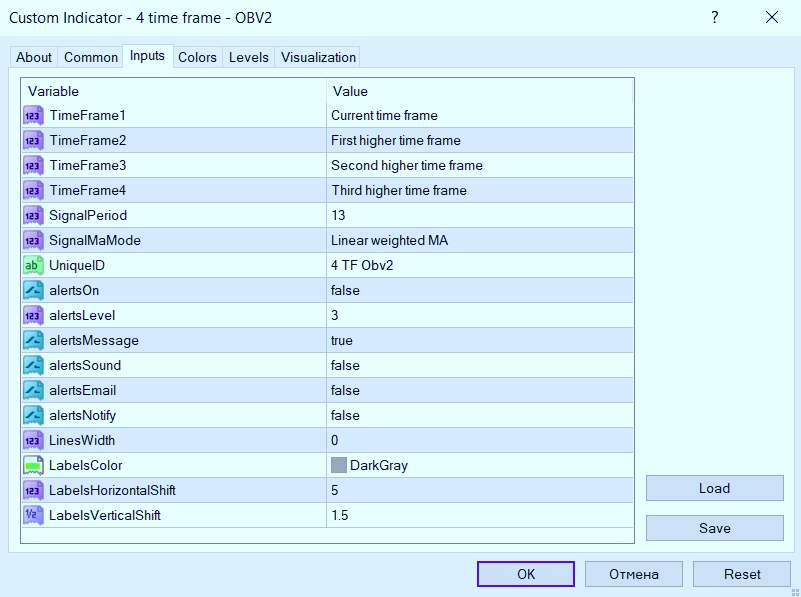The width and height of the screenshot is (801, 597).
Task: Click the integer icon beside SignalPeriod
Action: (x=33, y=215)
